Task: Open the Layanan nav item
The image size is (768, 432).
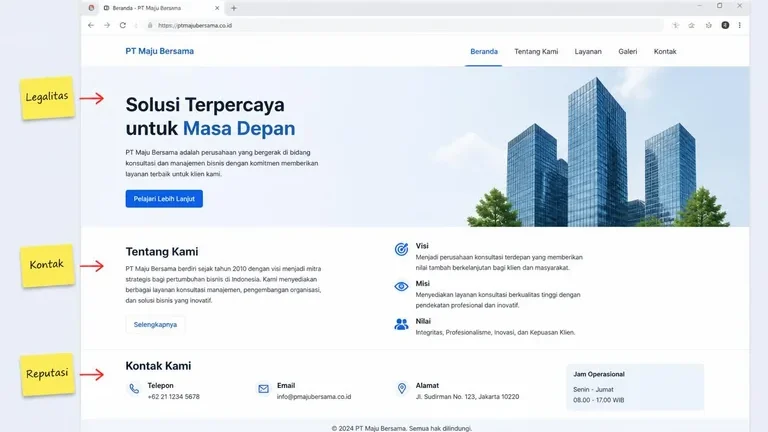Action: click(588, 51)
